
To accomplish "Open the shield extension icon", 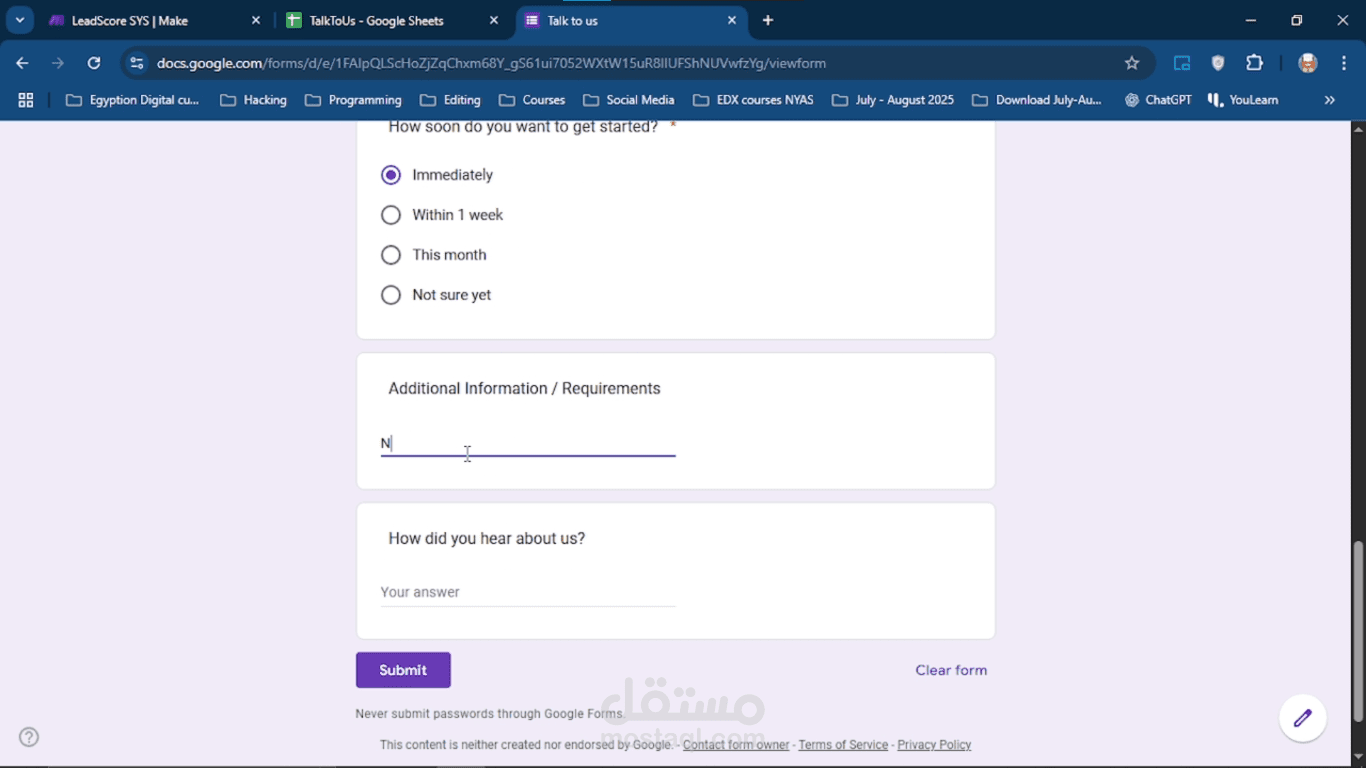I will click(1218, 63).
